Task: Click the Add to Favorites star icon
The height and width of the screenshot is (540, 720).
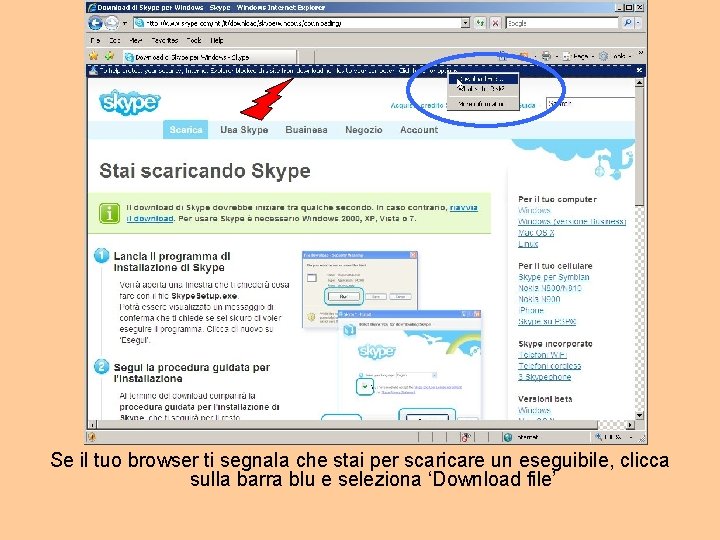Action: click(x=109, y=56)
